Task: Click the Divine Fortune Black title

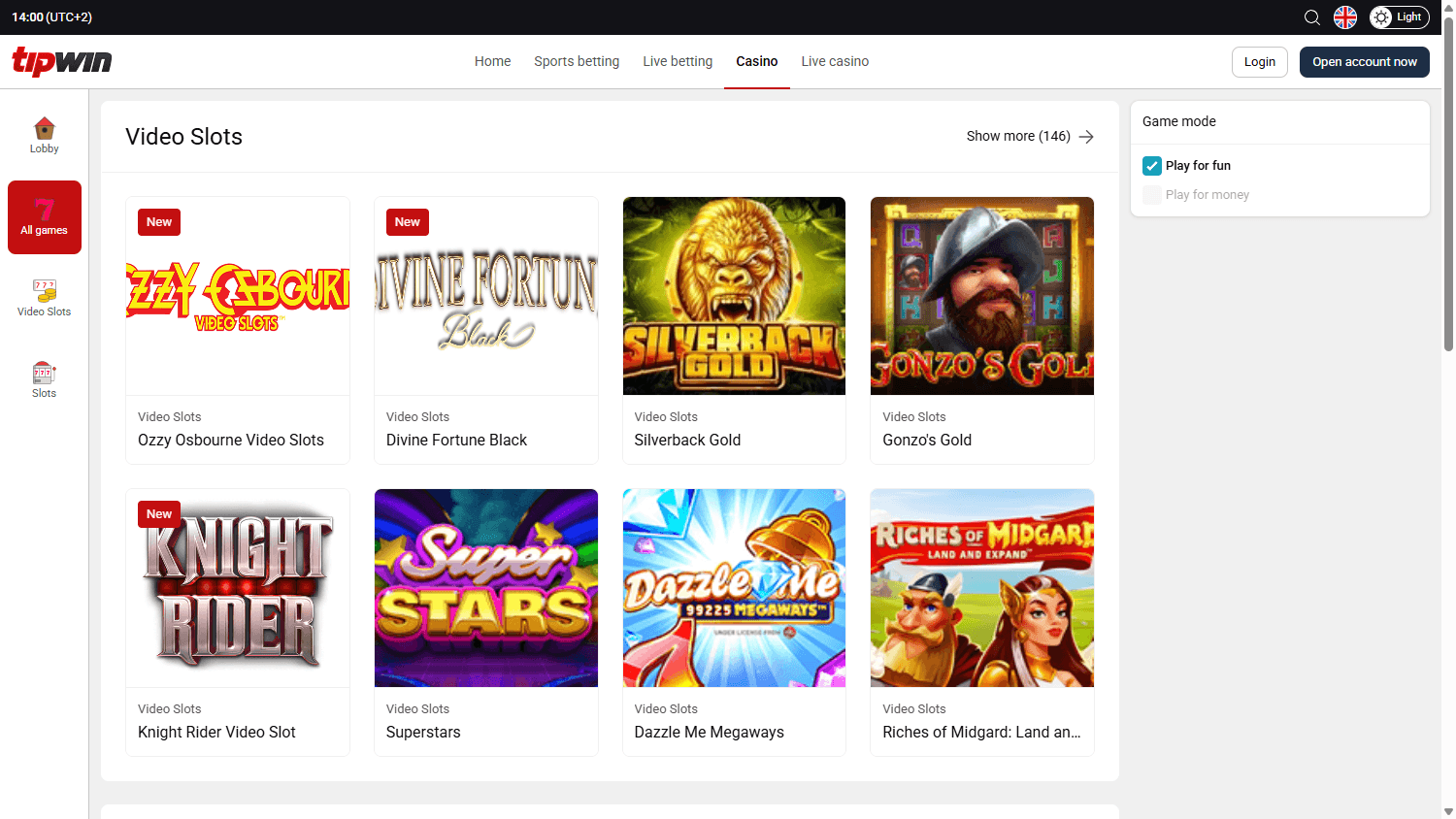Action: (456, 441)
